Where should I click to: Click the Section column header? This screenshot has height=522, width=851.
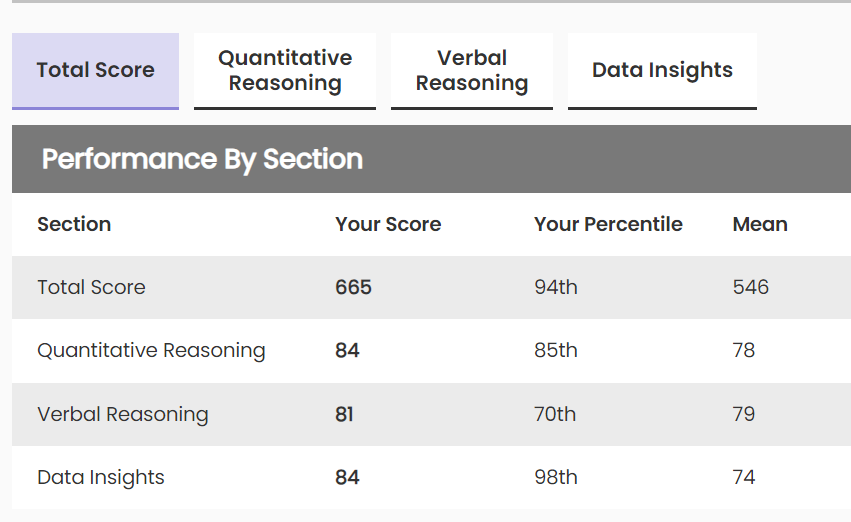pos(74,224)
